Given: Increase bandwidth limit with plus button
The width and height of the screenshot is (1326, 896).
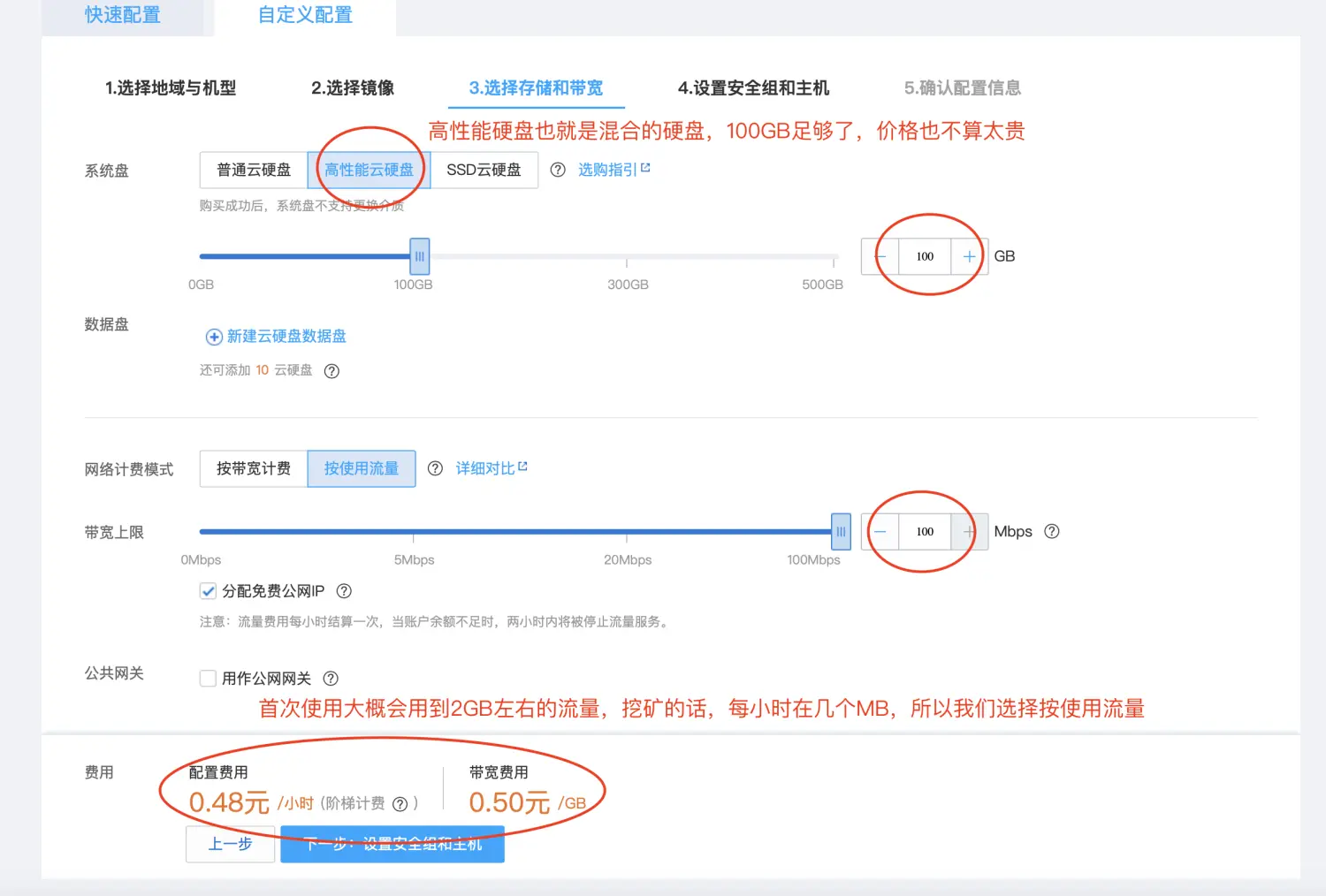Looking at the screenshot, I should (x=969, y=532).
